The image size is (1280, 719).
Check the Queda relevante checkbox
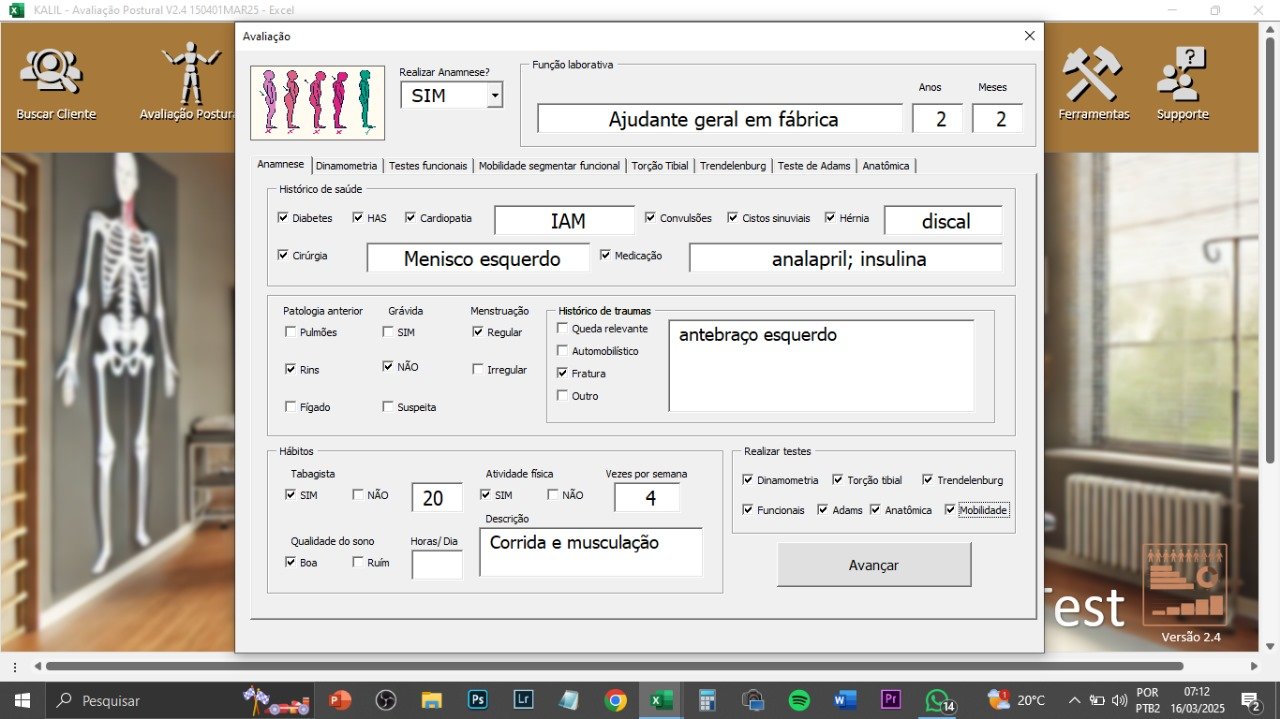(x=563, y=329)
